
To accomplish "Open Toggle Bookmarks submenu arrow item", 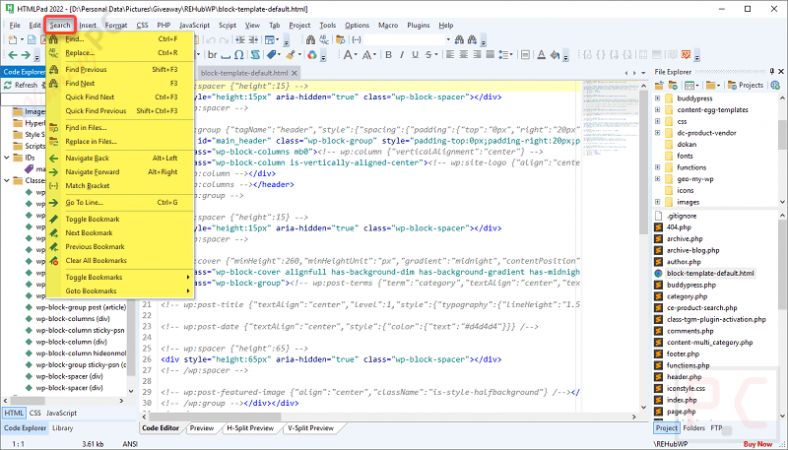I will (x=120, y=277).
